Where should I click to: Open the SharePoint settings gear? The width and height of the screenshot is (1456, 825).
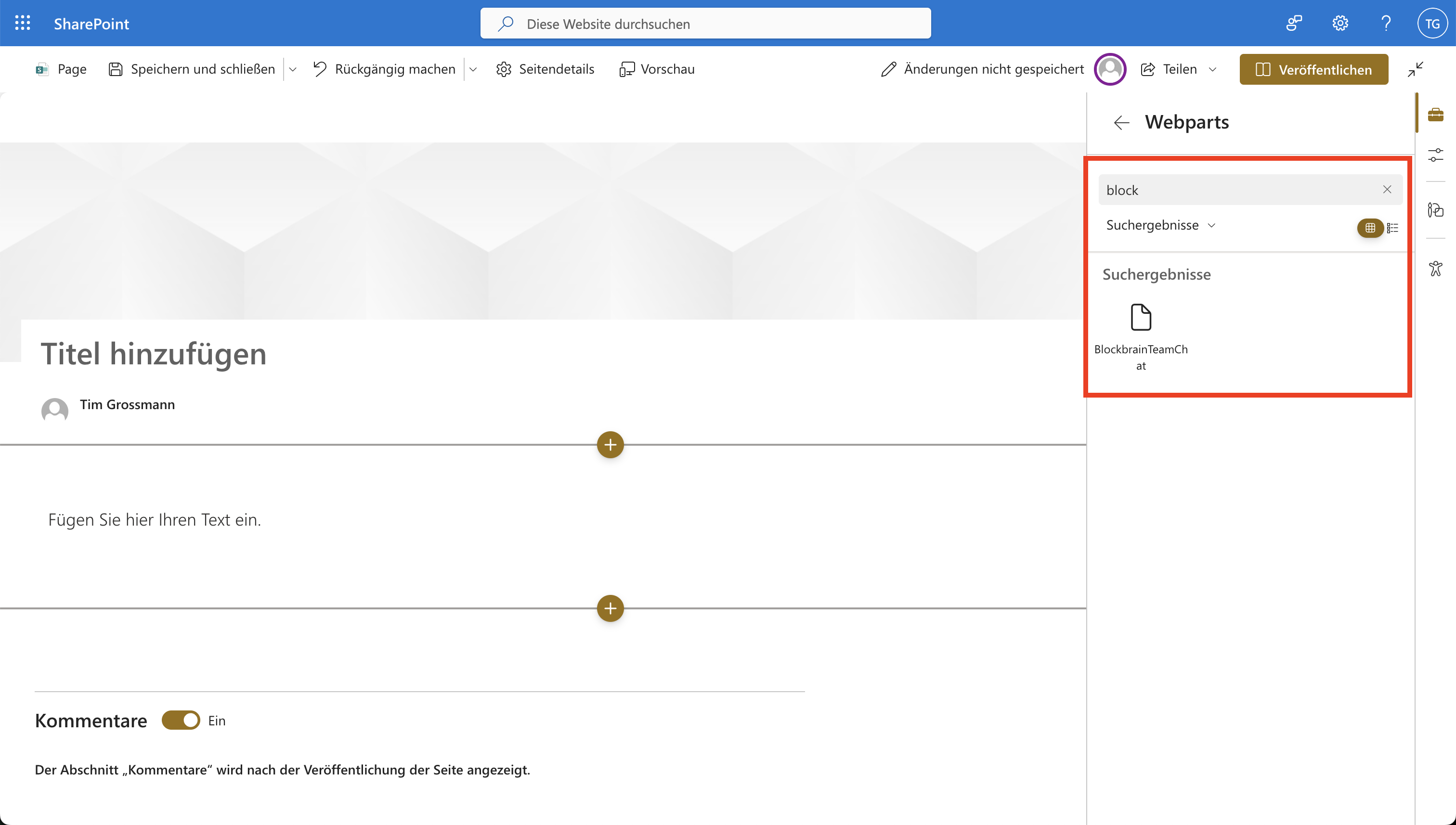[x=1340, y=23]
